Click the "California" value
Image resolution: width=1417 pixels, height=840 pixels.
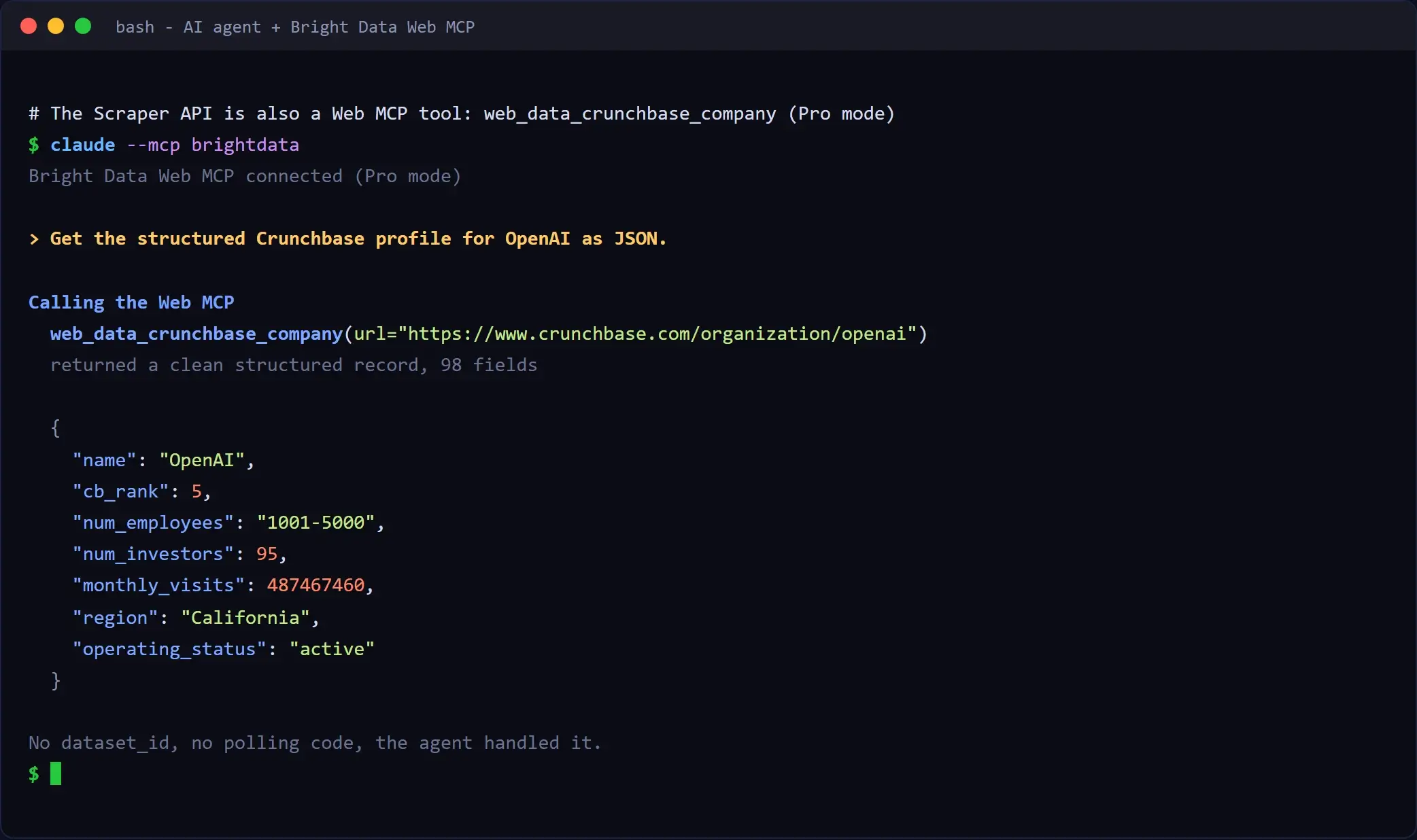(x=245, y=618)
